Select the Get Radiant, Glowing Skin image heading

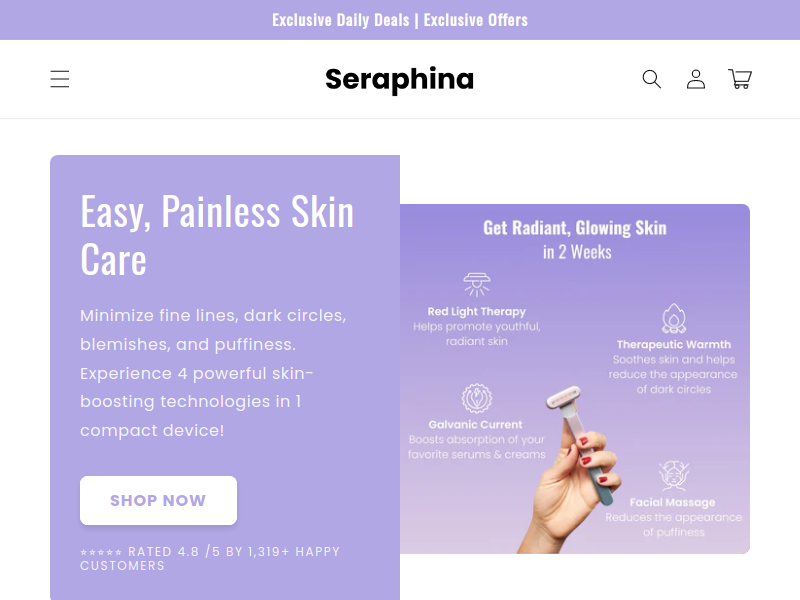pyautogui.click(x=575, y=240)
